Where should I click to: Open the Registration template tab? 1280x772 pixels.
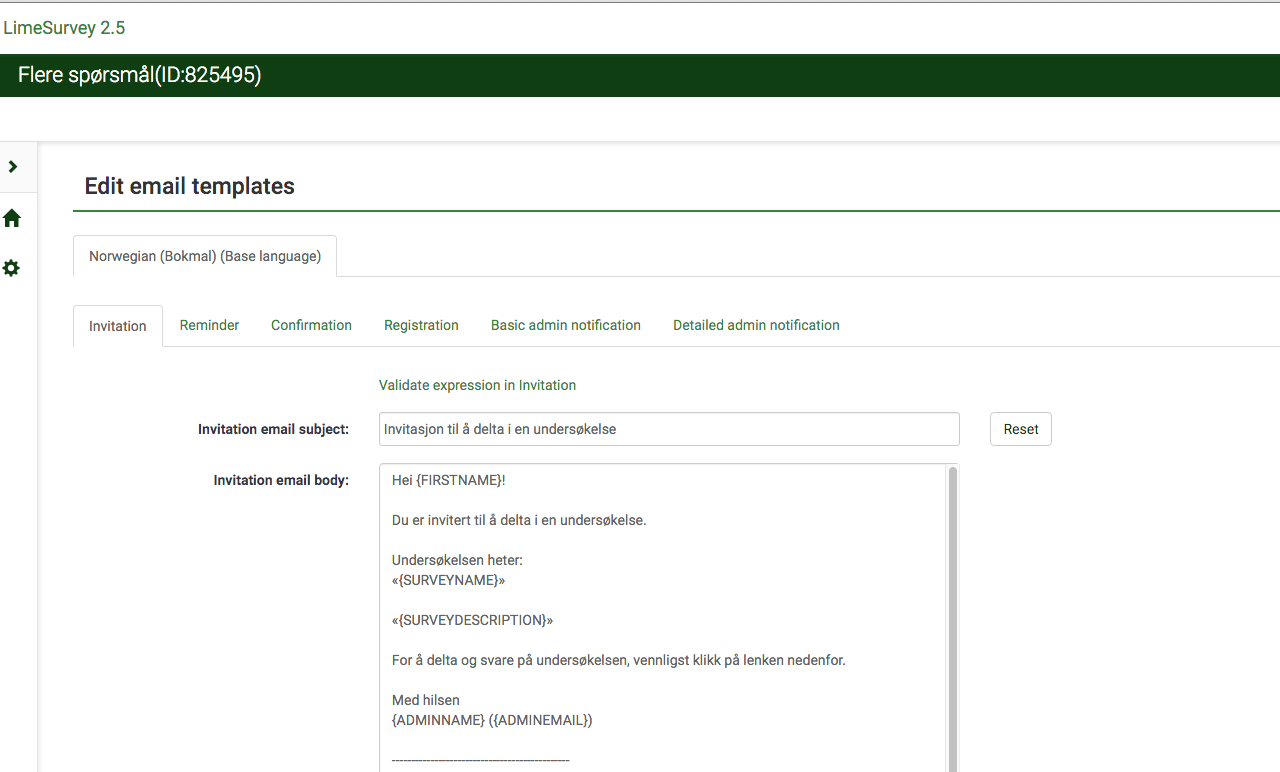pyautogui.click(x=421, y=325)
